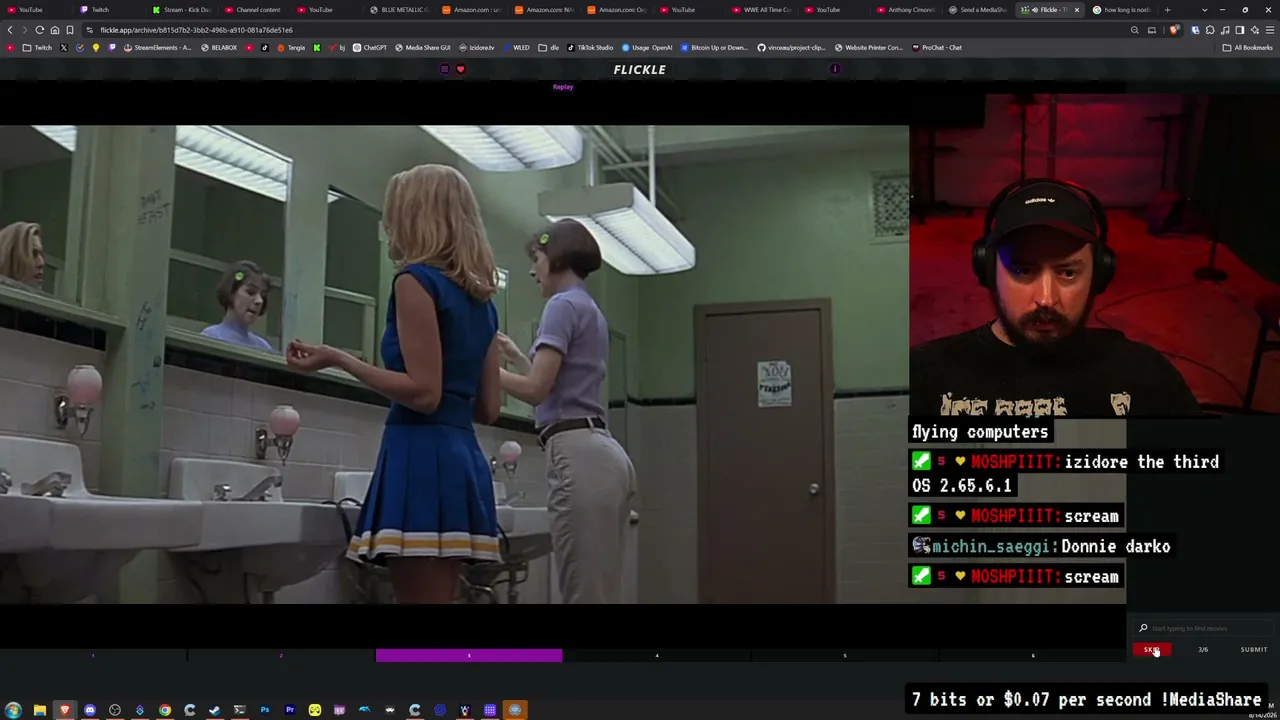This screenshot has width=1280, height=720.
Task: Click the address bar URL
Action: [196, 30]
